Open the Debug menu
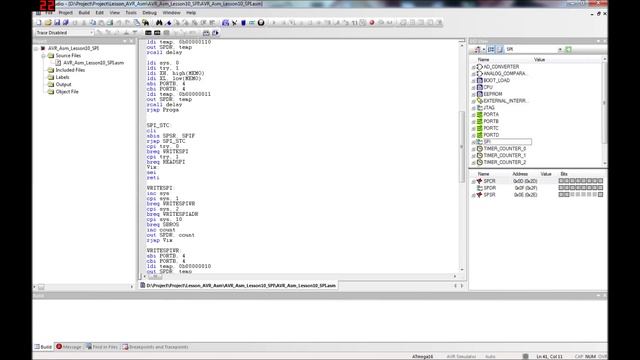 click(x=149, y=13)
